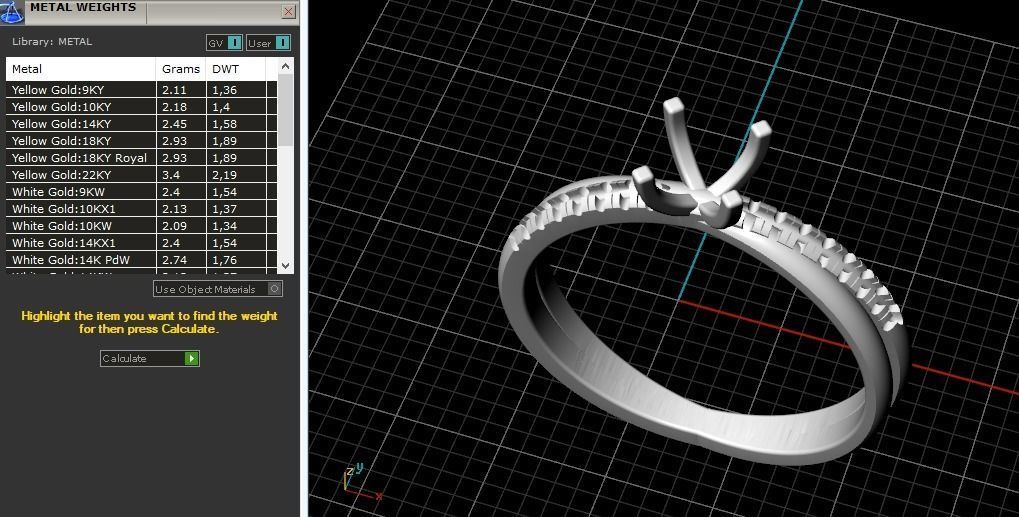Select the Yellow Gold:10KY row
The image size is (1019, 517).
click(x=142, y=107)
